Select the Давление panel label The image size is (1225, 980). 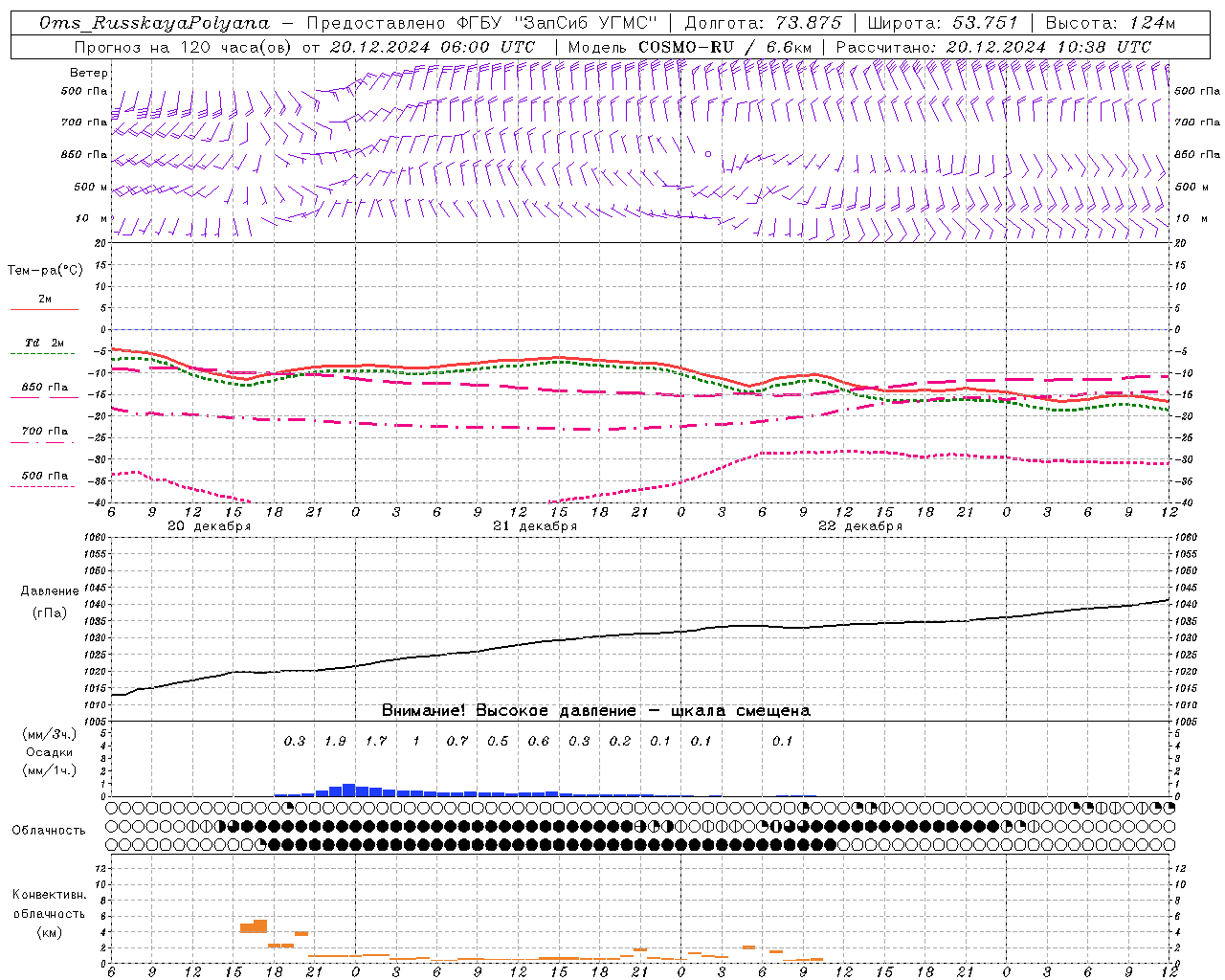pos(50,591)
